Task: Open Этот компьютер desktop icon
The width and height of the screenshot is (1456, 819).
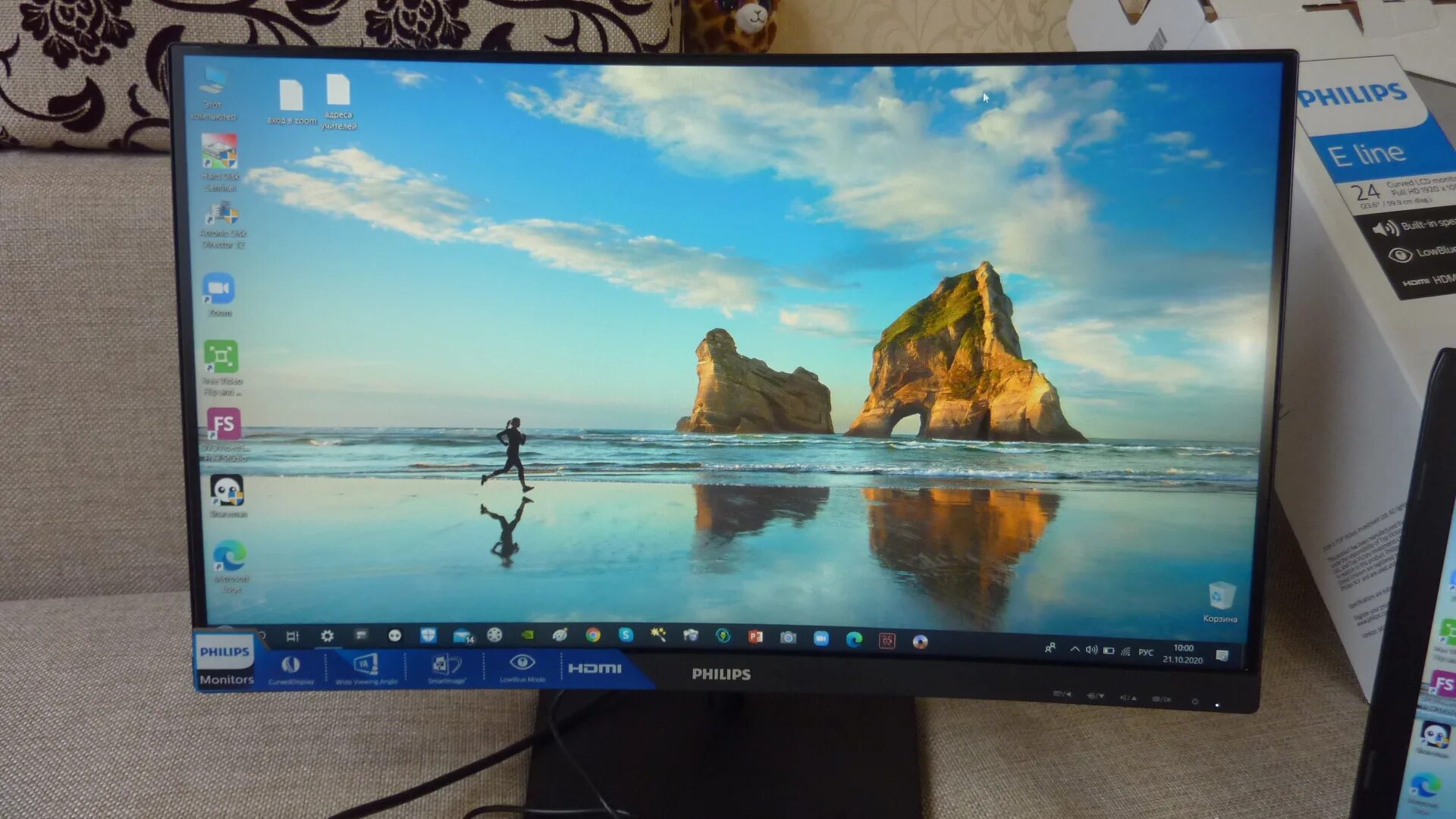Action: pyautogui.click(x=214, y=82)
